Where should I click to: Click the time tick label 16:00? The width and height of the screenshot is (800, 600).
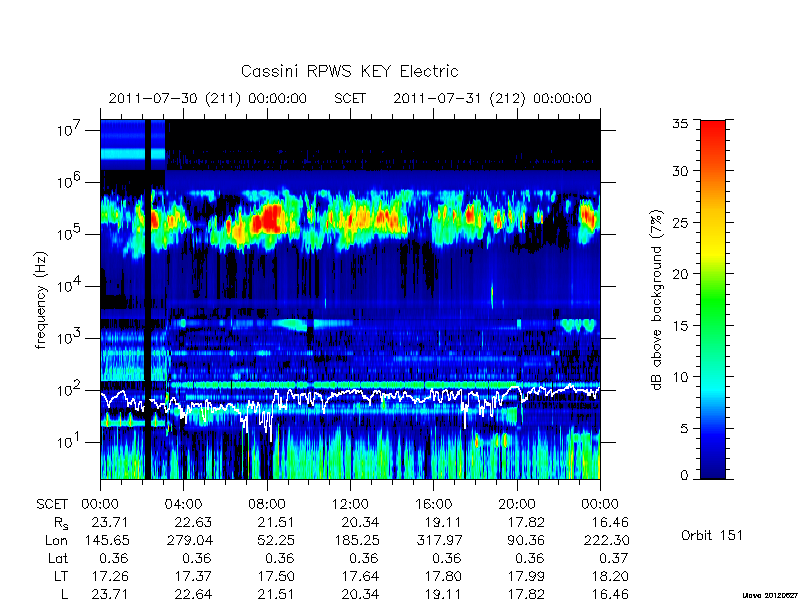pyautogui.click(x=433, y=505)
